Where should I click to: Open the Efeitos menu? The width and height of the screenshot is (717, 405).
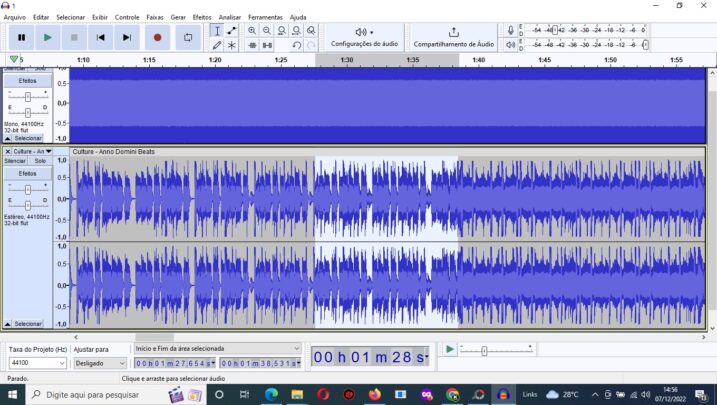(x=202, y=17)
